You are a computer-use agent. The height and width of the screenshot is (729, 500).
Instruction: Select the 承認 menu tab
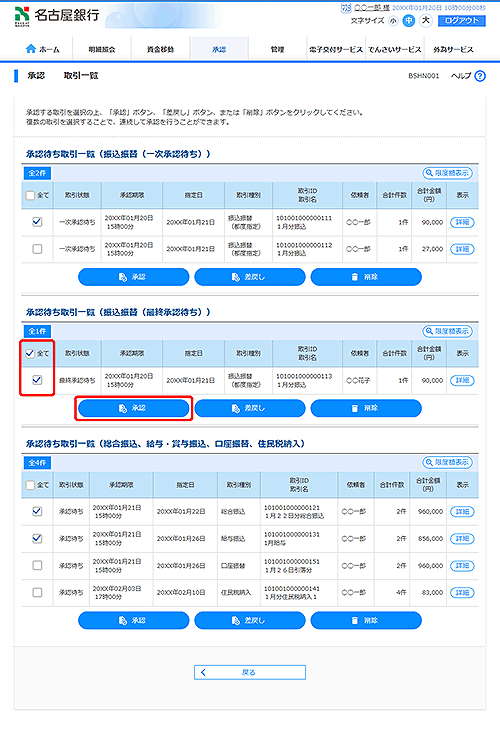pyautogui.click(x=219, y=49)
